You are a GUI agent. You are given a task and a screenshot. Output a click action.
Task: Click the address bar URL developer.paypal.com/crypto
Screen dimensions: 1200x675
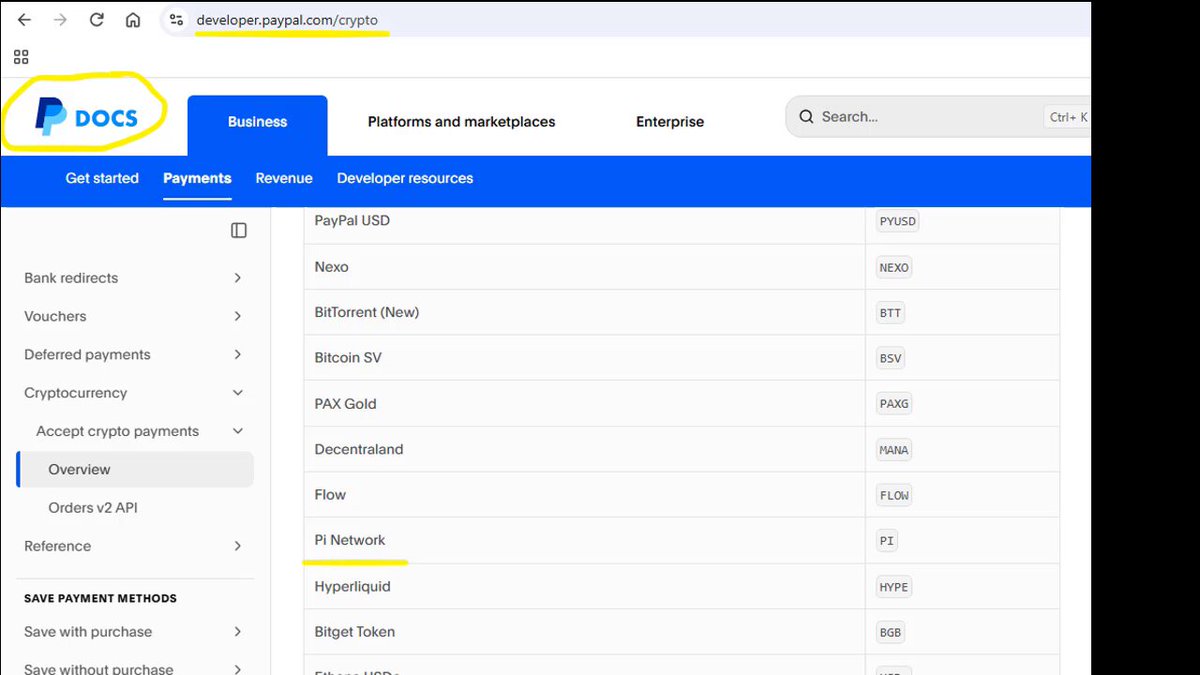pos(287,20)
